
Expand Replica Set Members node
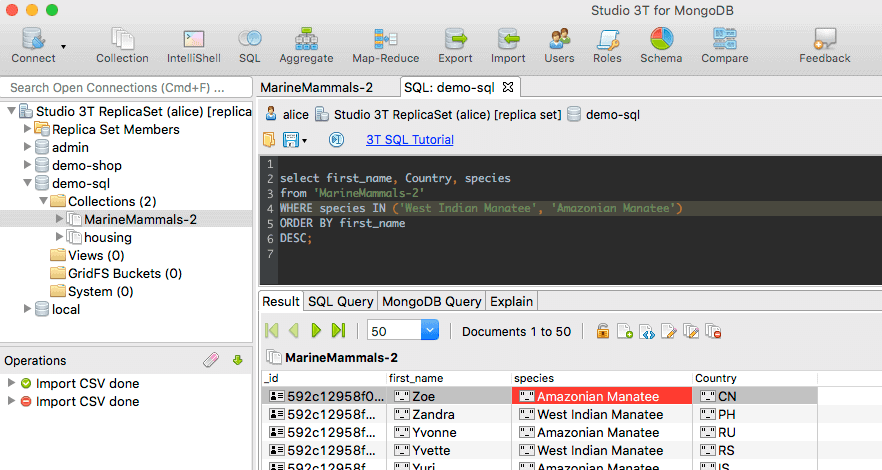pos(26,129)
